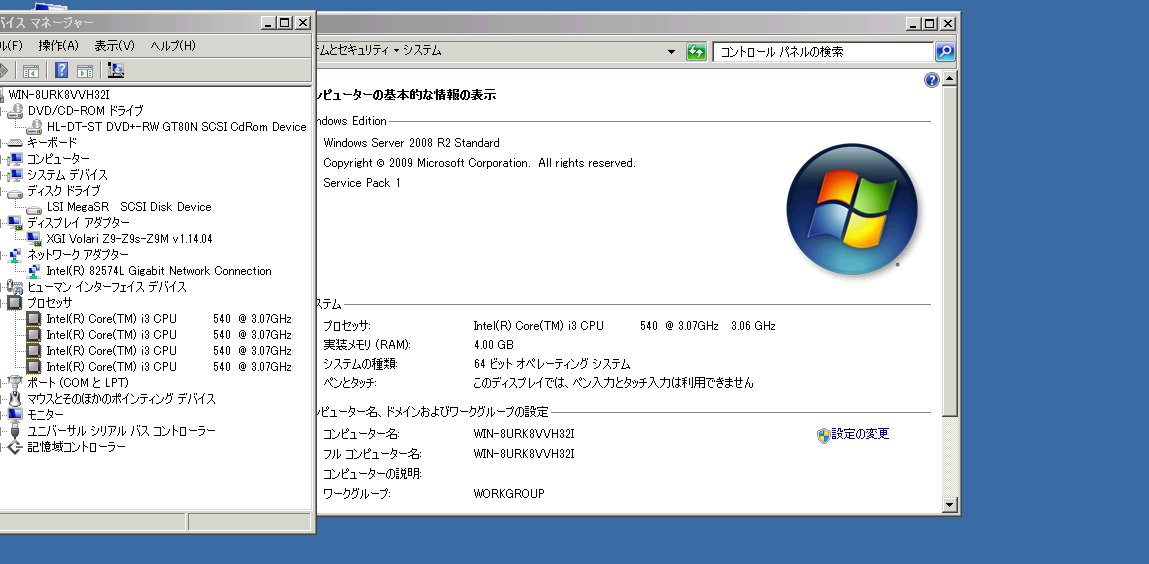Select the システム デバイス tree item

(67, 175)
